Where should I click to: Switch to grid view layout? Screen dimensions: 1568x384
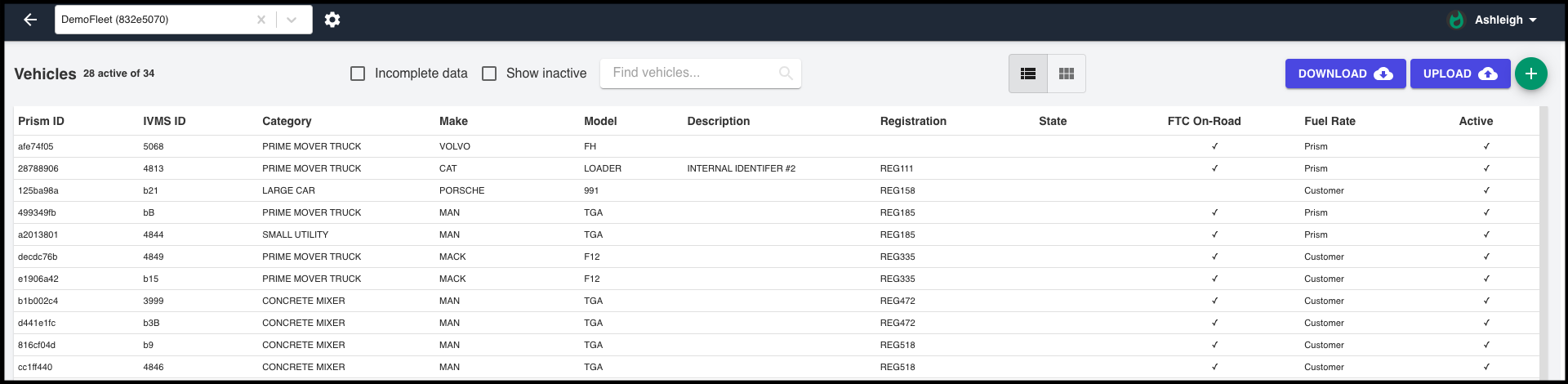point(1066,74)
